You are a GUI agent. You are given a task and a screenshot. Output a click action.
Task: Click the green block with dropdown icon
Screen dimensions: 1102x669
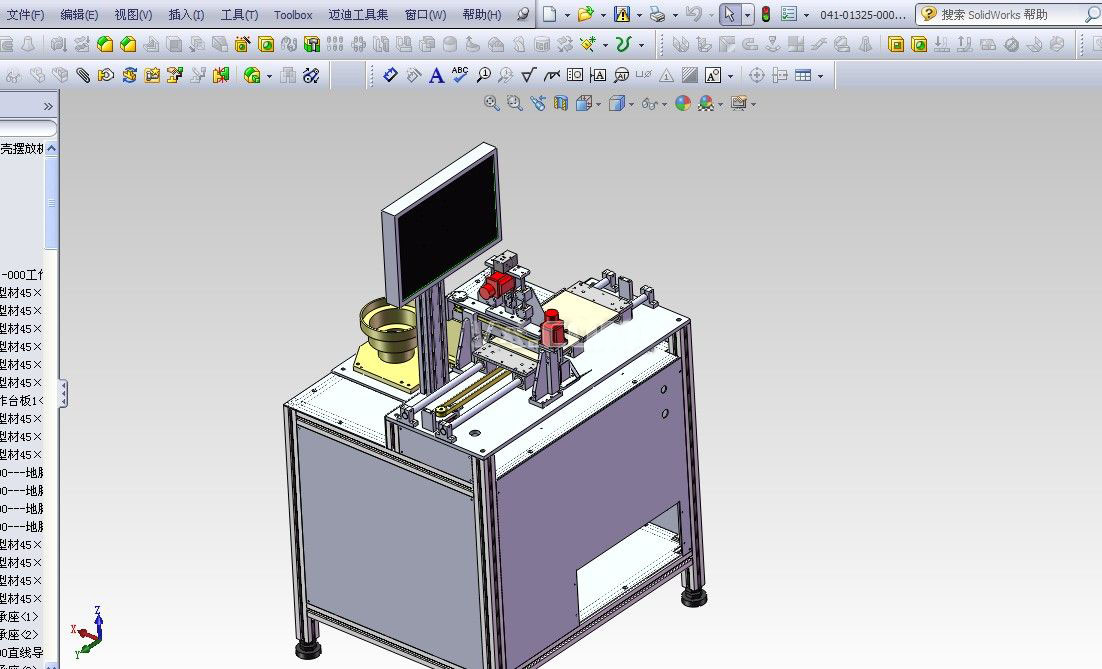pos(252,75)
